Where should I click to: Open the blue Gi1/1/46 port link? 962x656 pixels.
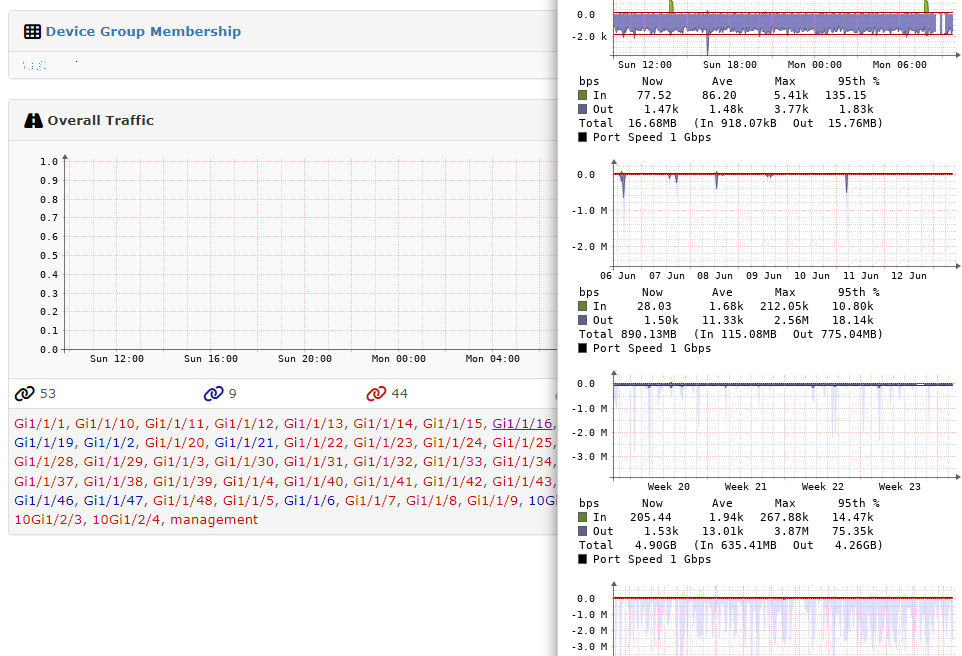point(44,501)
